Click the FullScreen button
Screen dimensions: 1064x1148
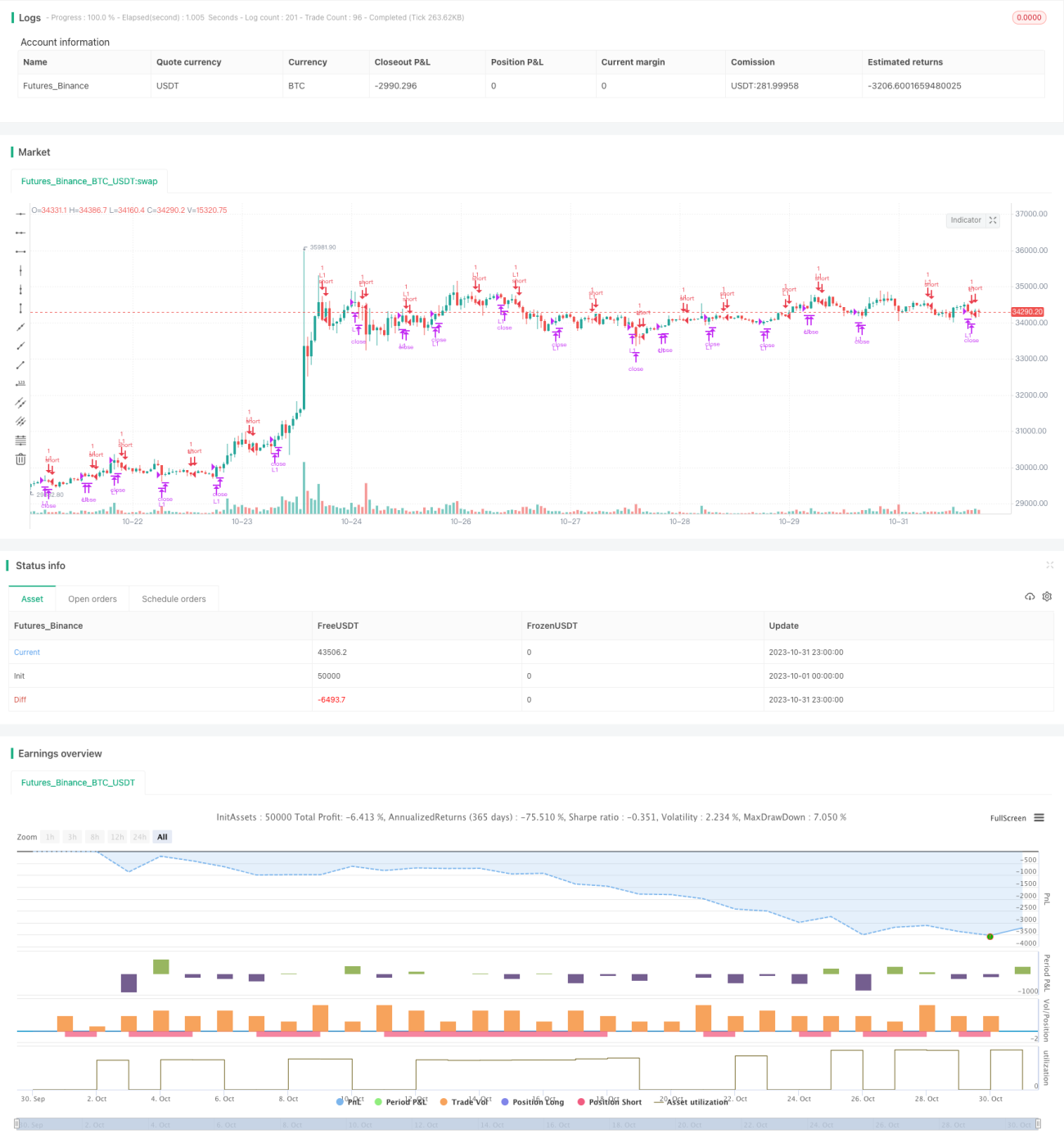[x=1008, y=818]
